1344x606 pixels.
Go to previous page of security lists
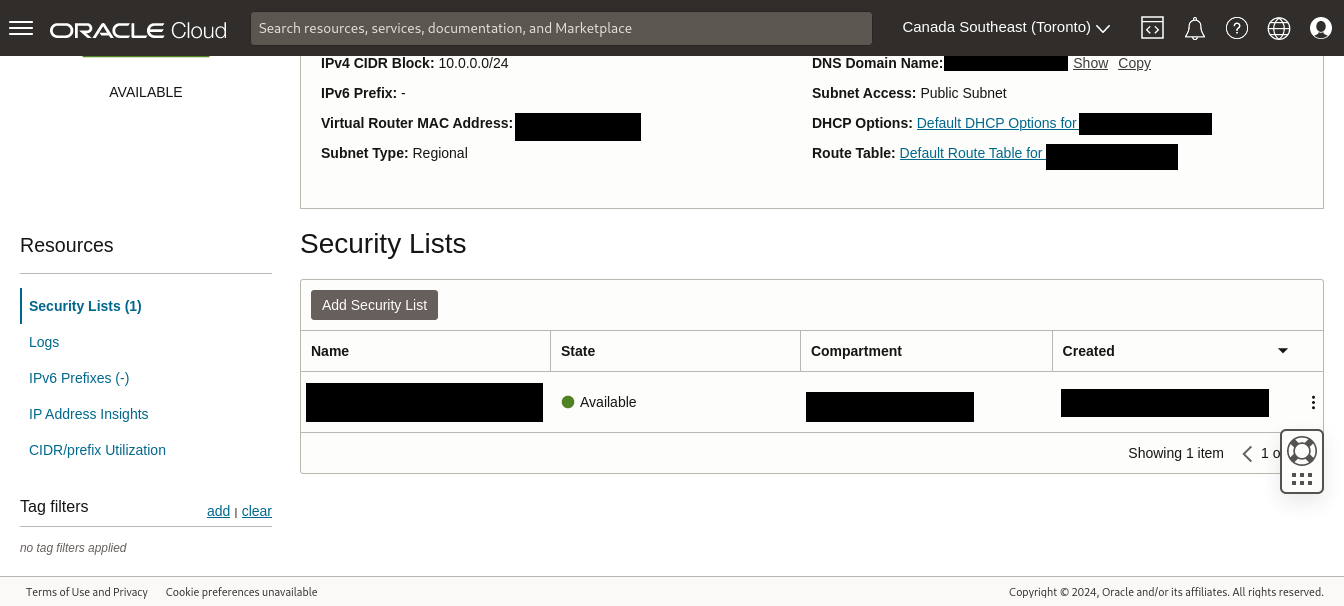(x=1247, y=454)
